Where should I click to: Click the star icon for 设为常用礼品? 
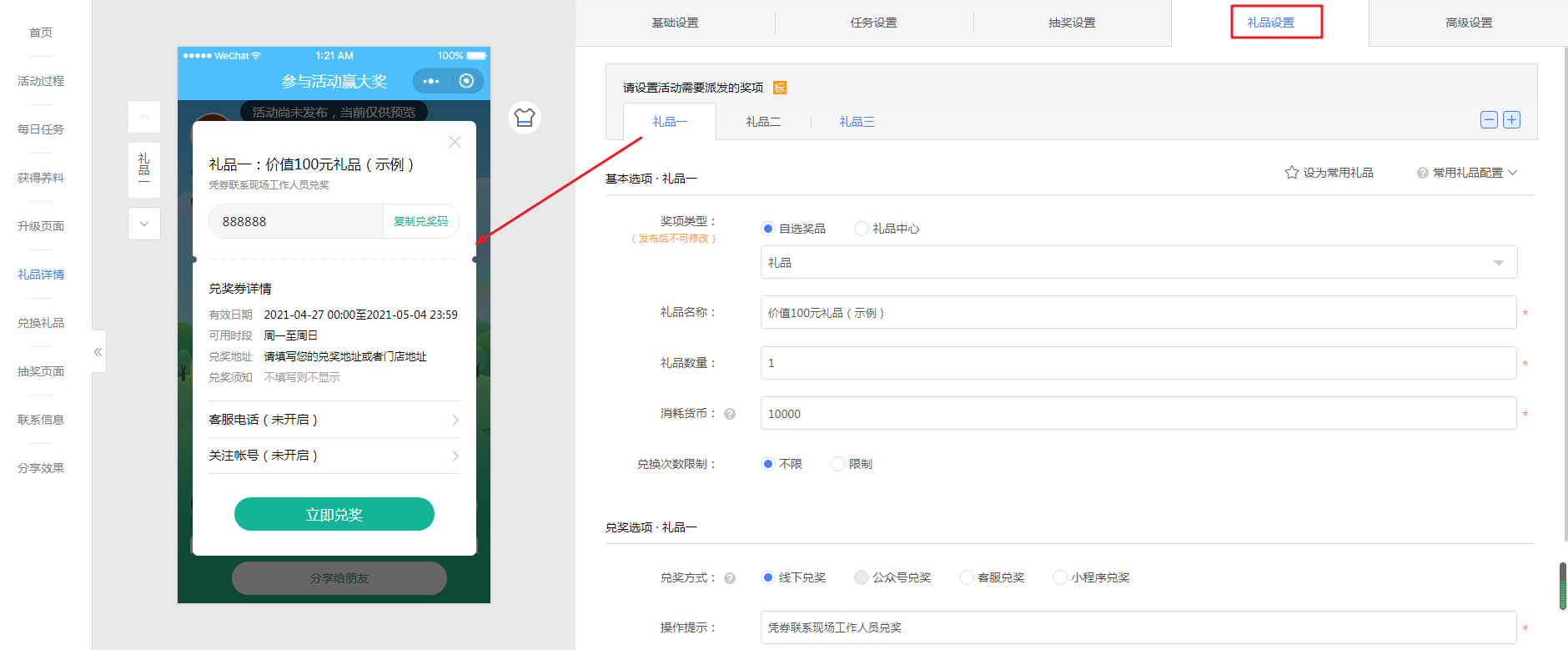1291,173
